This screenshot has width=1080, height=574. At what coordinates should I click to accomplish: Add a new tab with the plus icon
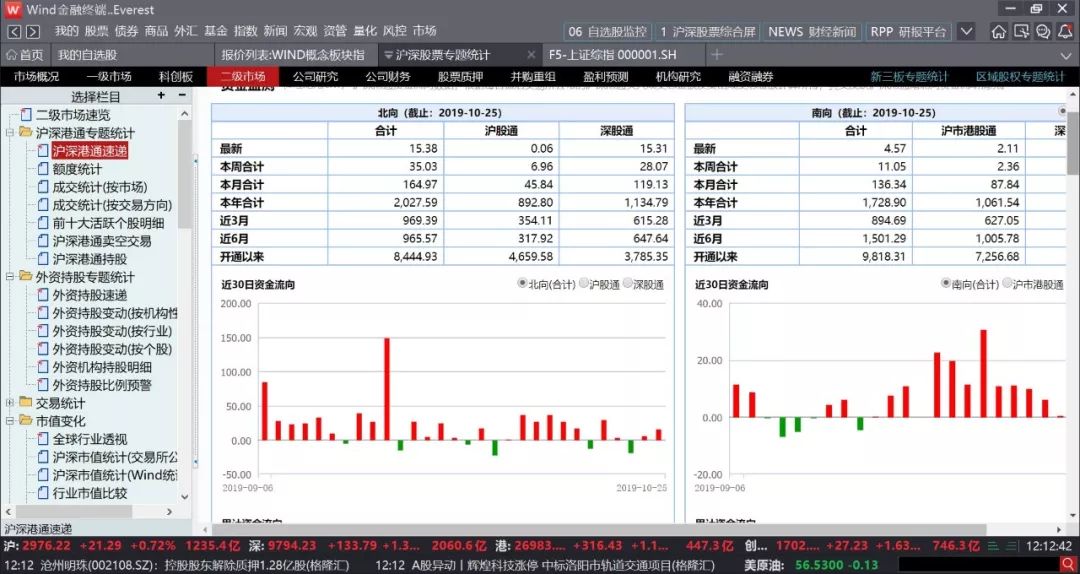(716, 54)
